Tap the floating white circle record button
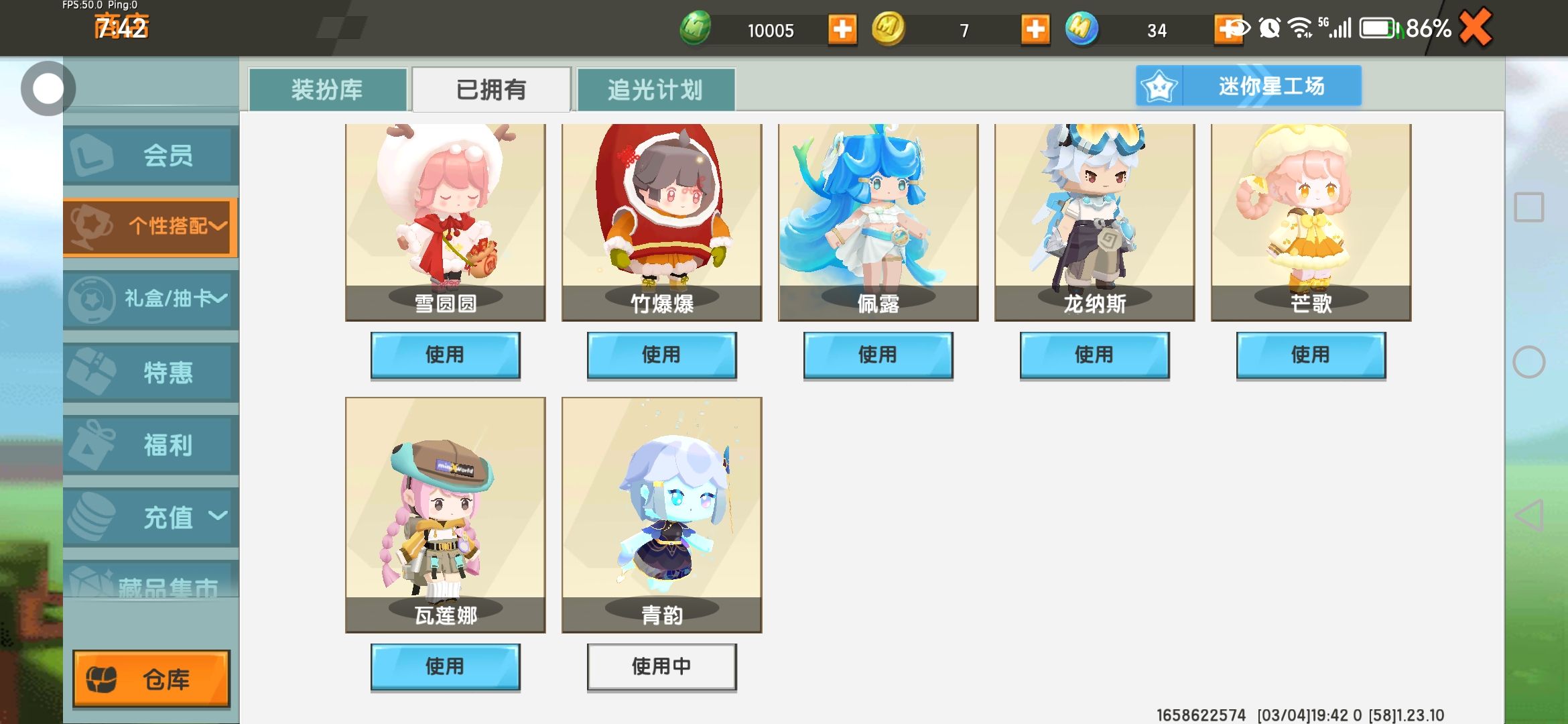This screenshot has width=1568, height=724. (x=48, y=88)
